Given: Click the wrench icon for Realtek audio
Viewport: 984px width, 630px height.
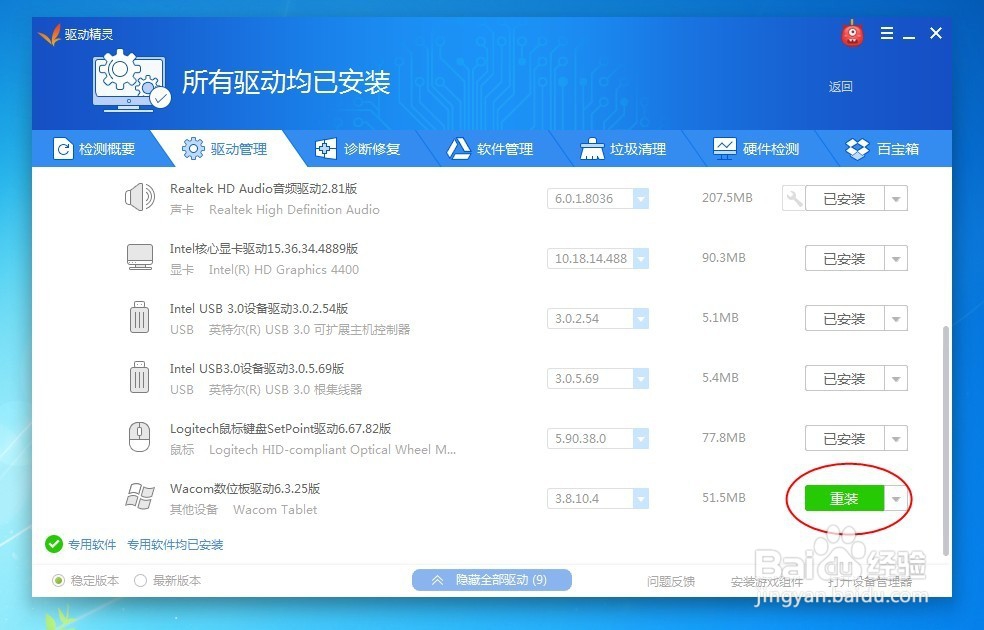Looking at the screenshot, I should [794, 198].
